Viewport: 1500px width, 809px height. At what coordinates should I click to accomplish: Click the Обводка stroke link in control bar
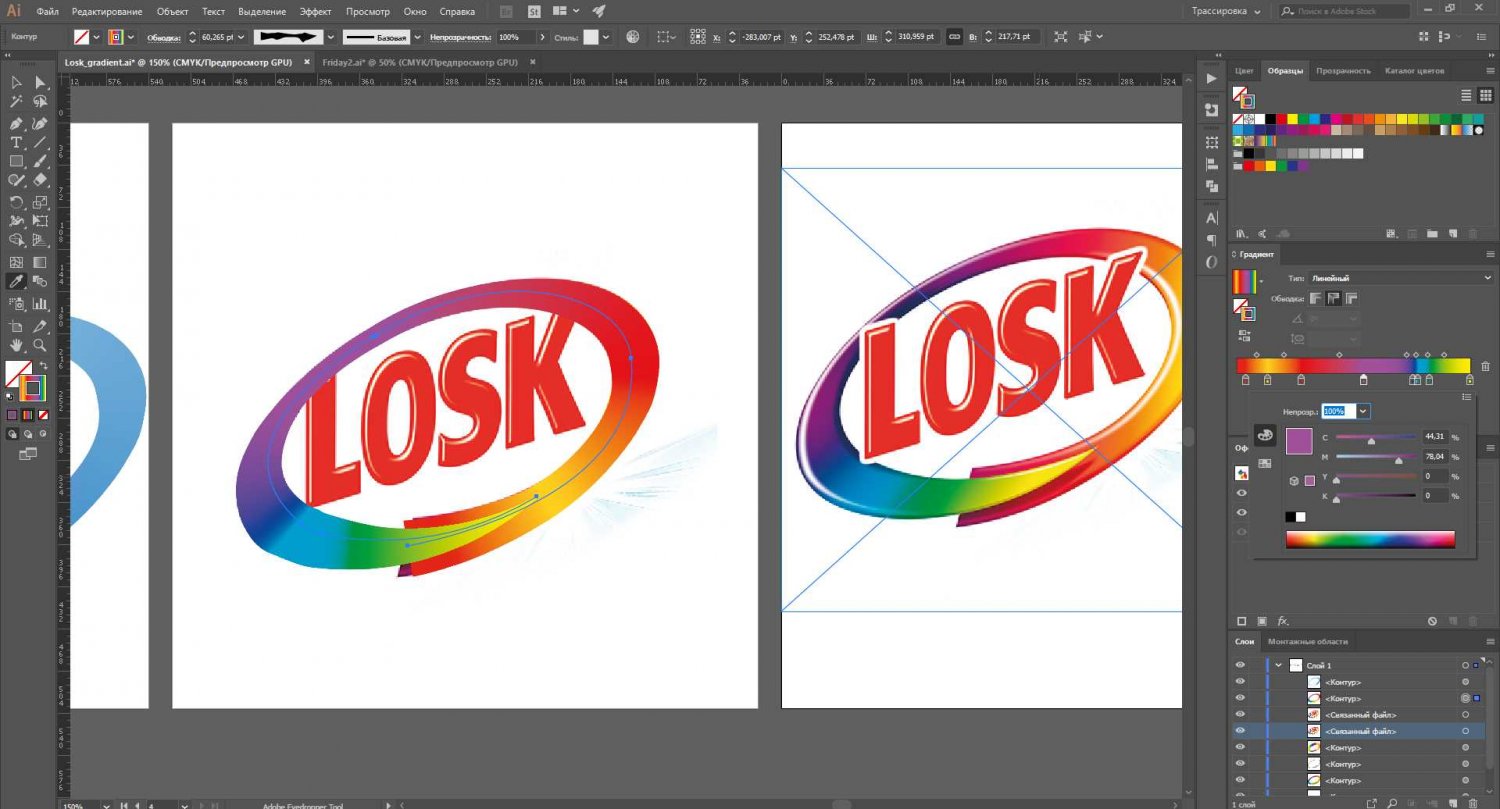coord(162,37)
